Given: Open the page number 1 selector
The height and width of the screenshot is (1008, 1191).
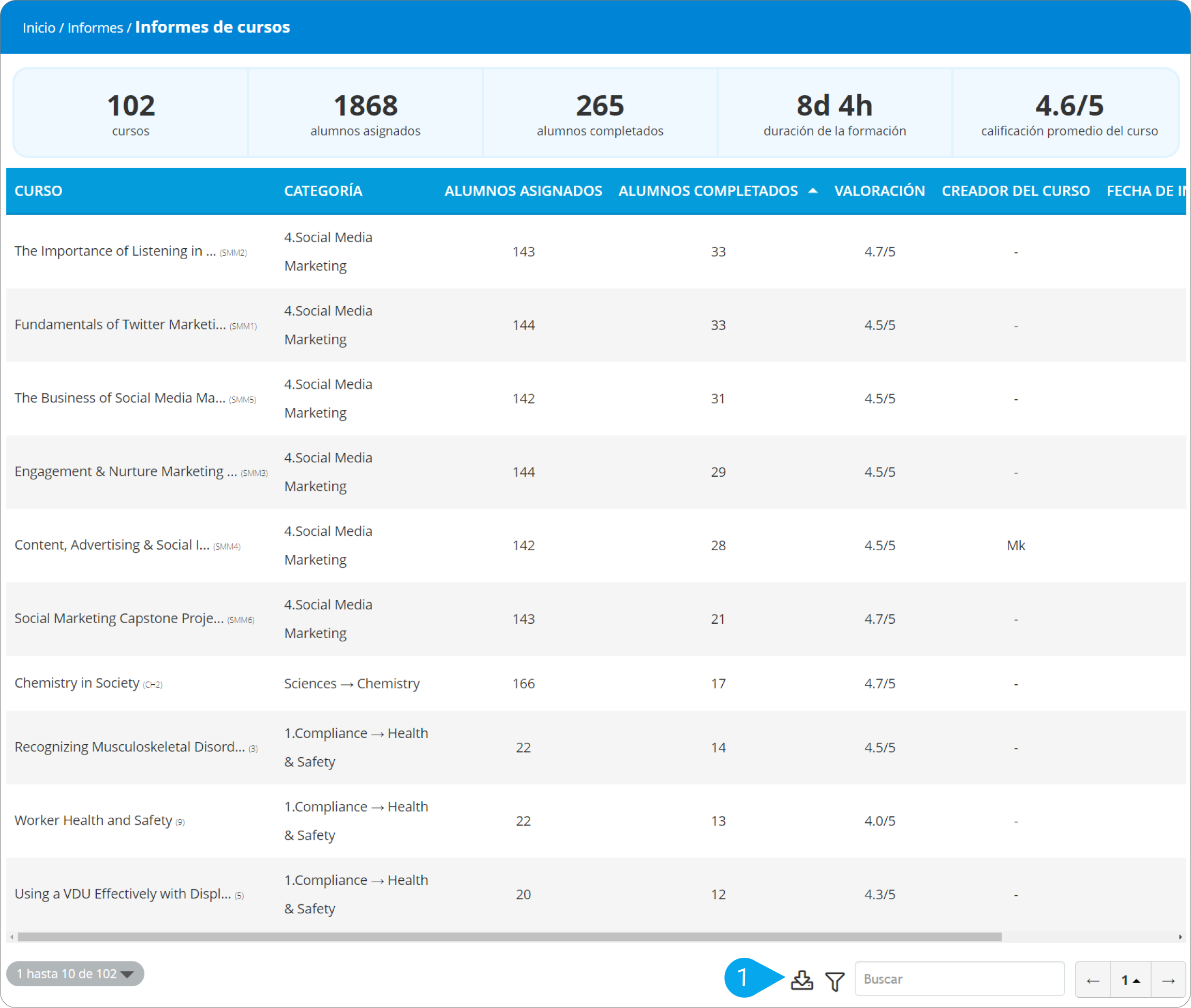Looking at the screenshot, I should coord(1130,980).
